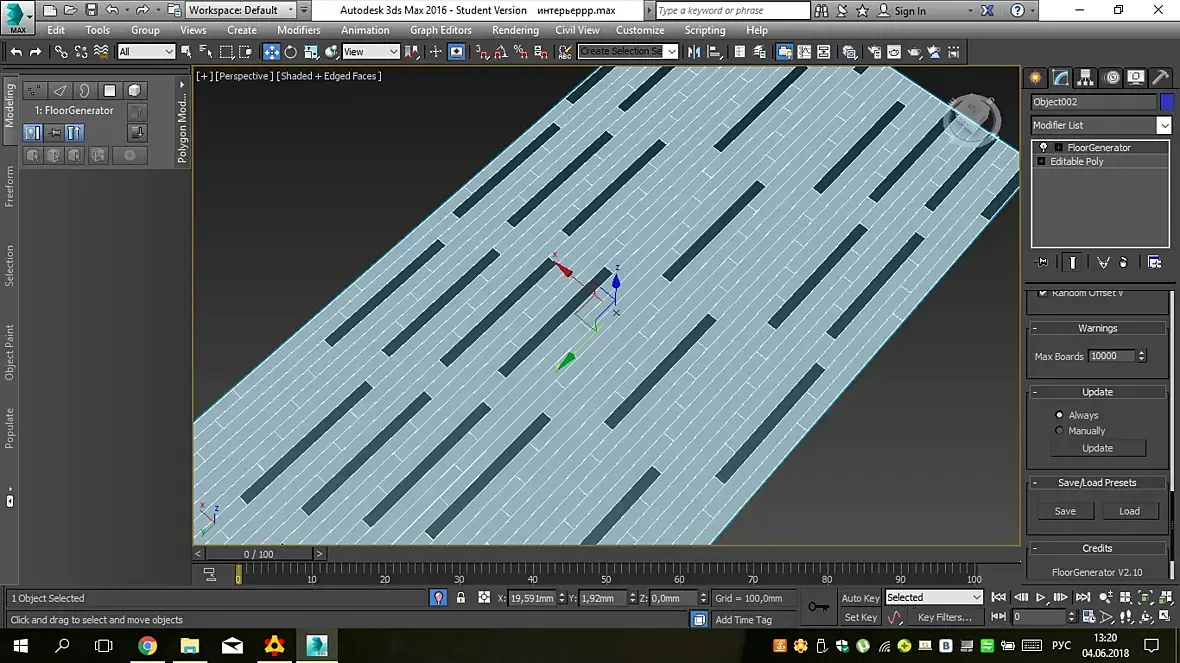Switch to the Utilities hammer panel

point(1160,78)
